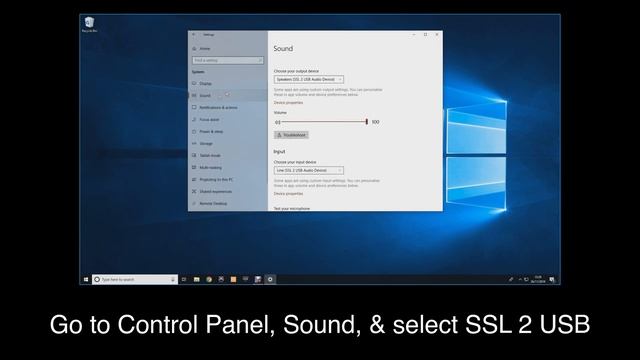Click the Display monitor icon in sidebar
This screenshot has height=360, width=640.
click(194, 83)
